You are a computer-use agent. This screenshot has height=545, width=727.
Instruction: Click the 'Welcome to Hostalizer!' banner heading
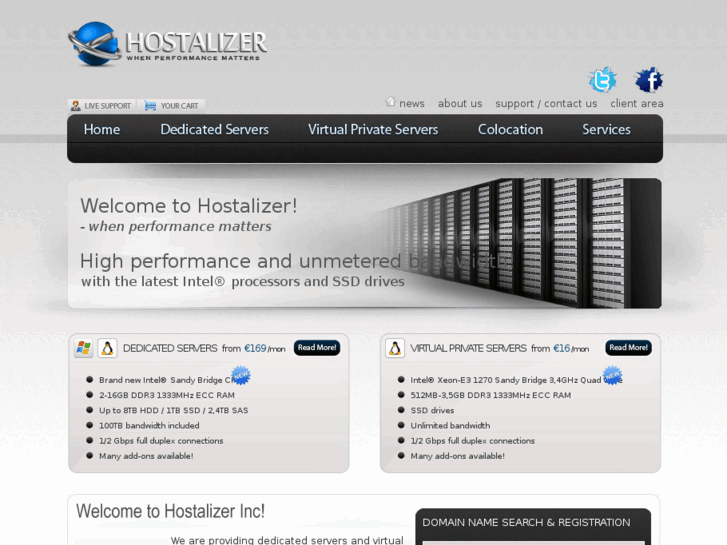189,206
